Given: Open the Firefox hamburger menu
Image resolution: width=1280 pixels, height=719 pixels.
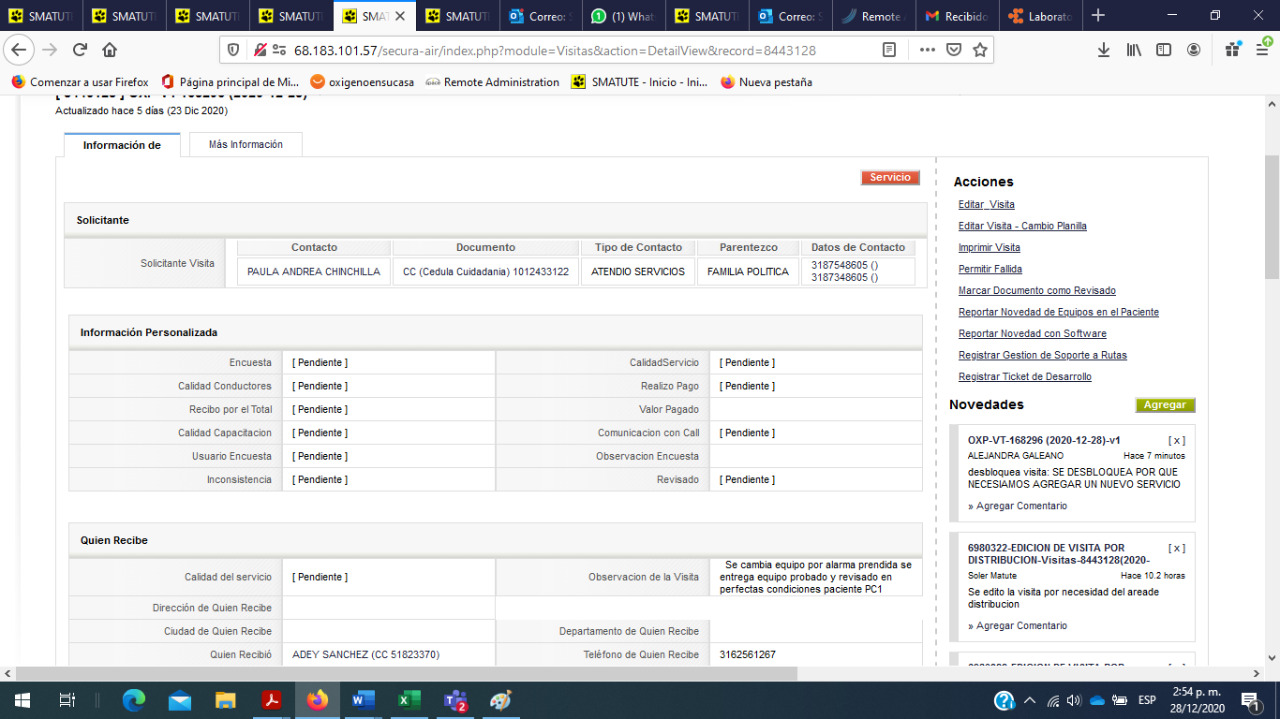Looking at the screenshot, I should point(1262,50).
